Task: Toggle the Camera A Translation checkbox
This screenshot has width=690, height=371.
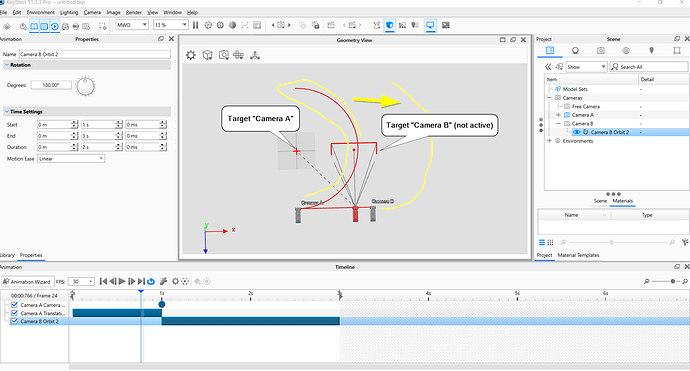Action: 15,313
